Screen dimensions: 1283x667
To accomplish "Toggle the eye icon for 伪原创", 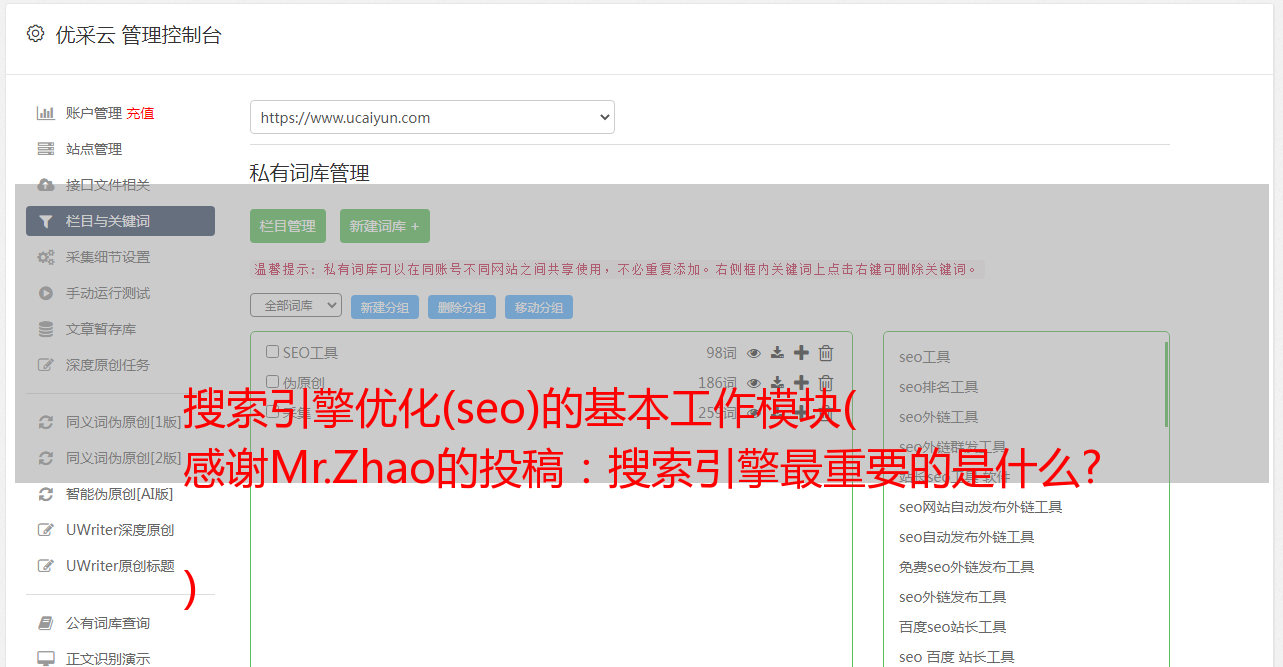I will coord(754,383).
